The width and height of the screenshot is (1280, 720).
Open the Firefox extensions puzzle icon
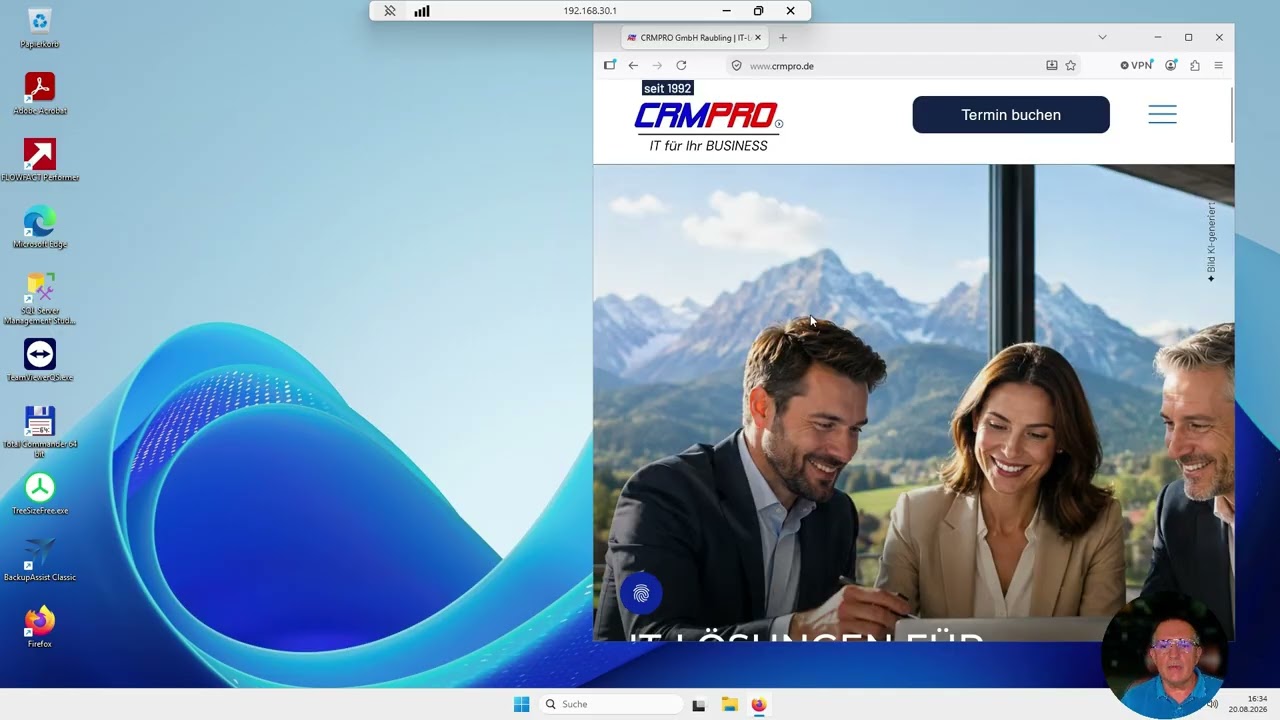pyautogui.click(x=1195, y=66)
